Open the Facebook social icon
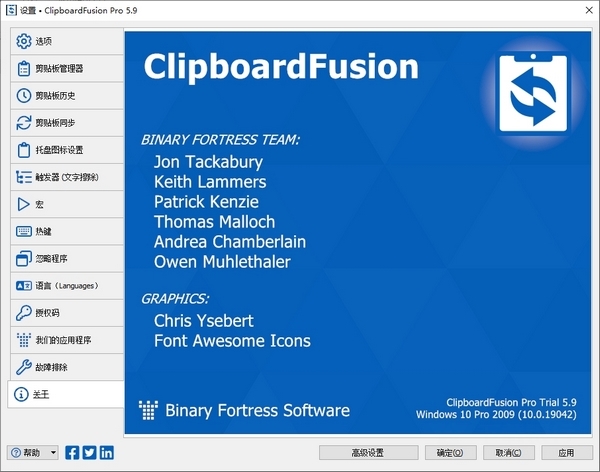Image resolution: width=600 pixels, height=472 pixels. pos(72,453)
